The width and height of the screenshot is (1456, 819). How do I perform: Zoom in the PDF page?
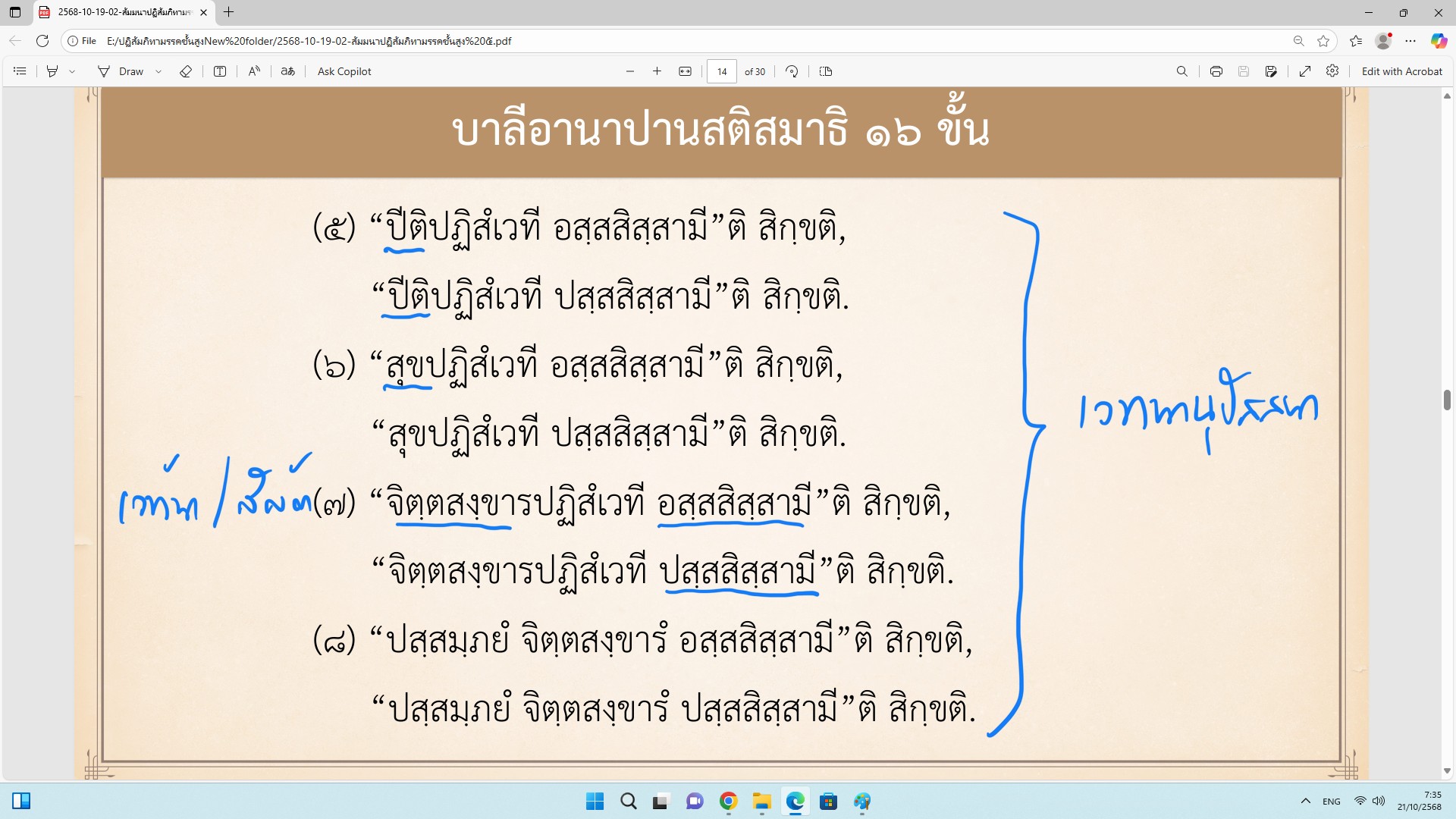(657, 71)
